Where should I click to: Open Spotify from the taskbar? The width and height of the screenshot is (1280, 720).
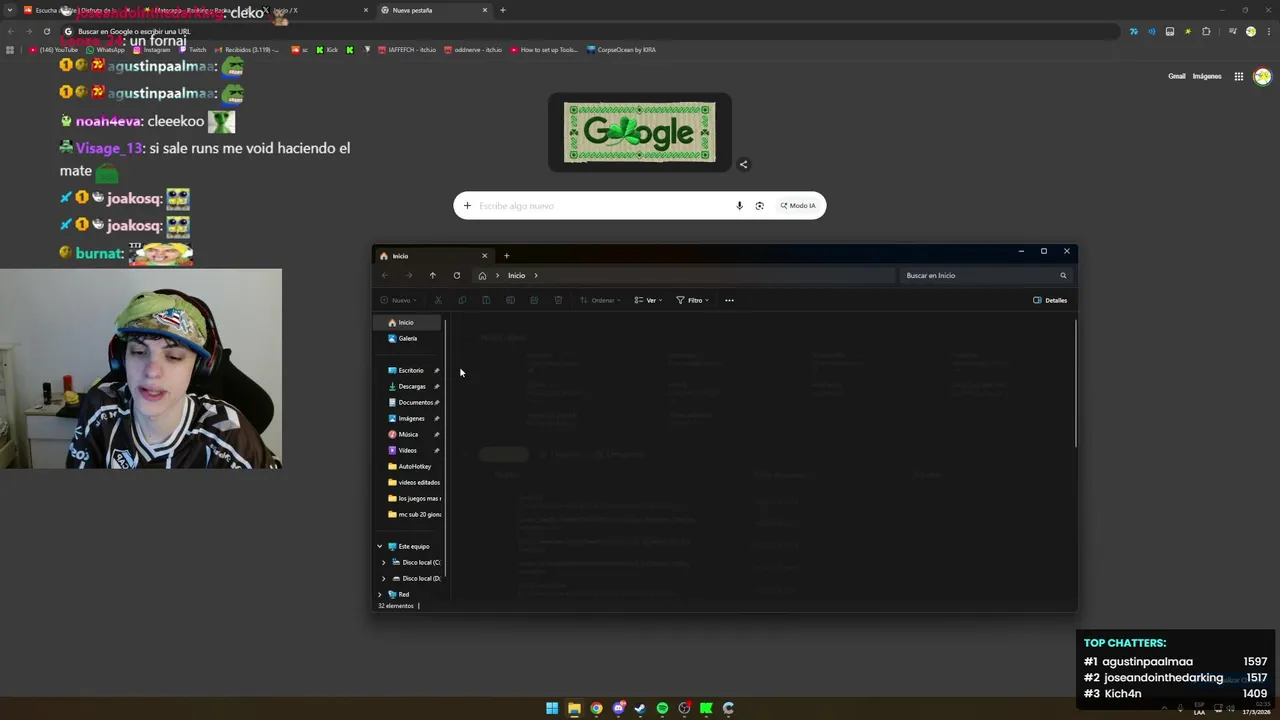[x=662, y=708]
